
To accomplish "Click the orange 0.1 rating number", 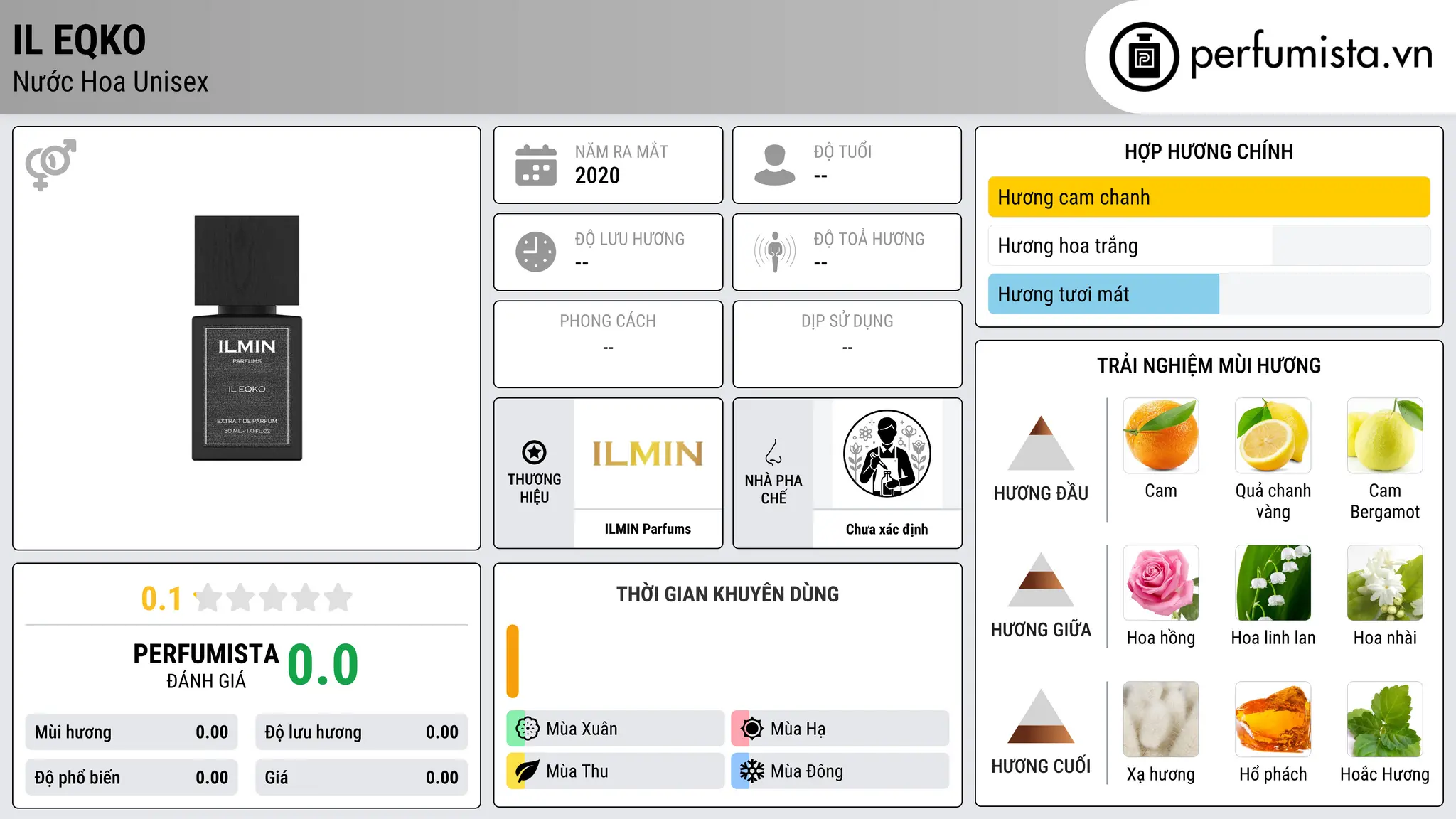I will (161, 599).
